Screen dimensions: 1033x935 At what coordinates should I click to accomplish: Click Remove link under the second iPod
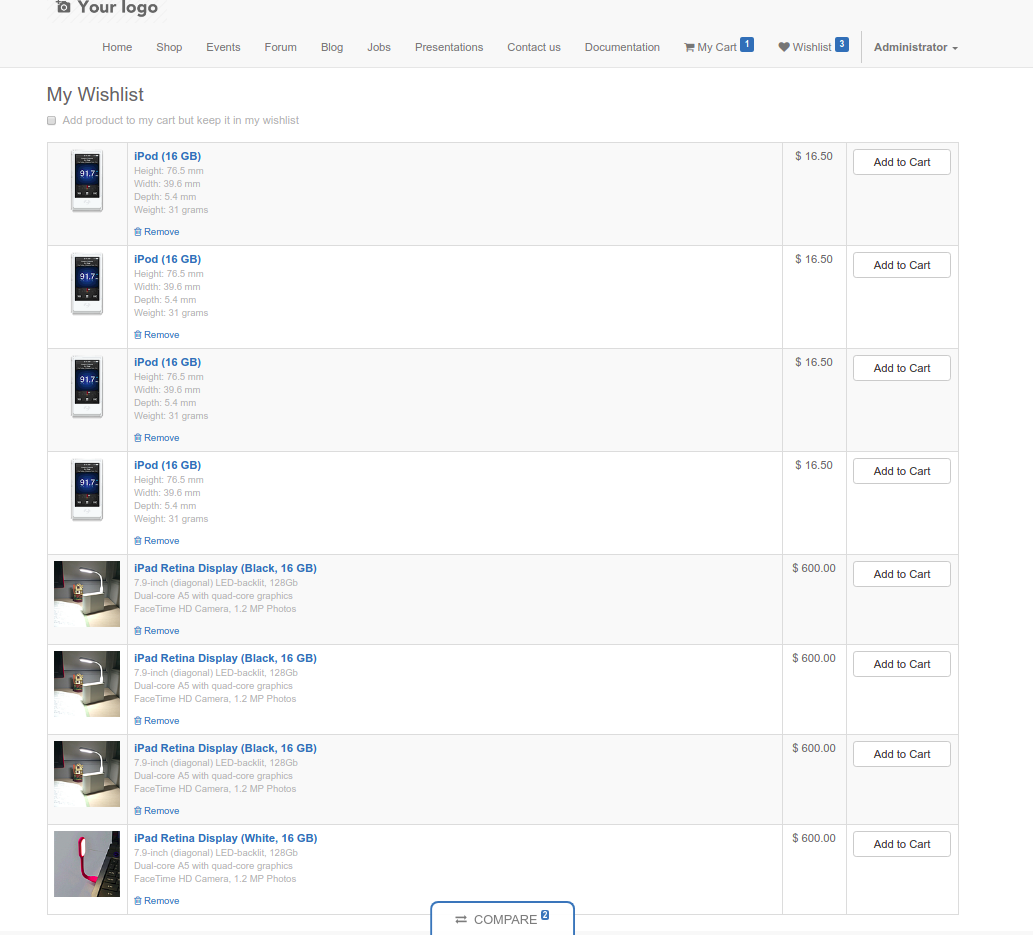[x=161, y=334]
